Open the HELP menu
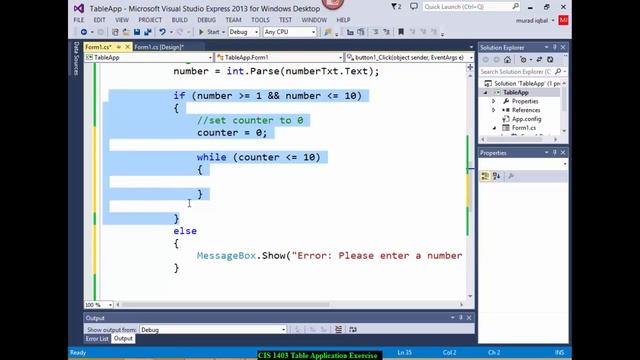Screen dimensions: 640x360 pos(343,20)
